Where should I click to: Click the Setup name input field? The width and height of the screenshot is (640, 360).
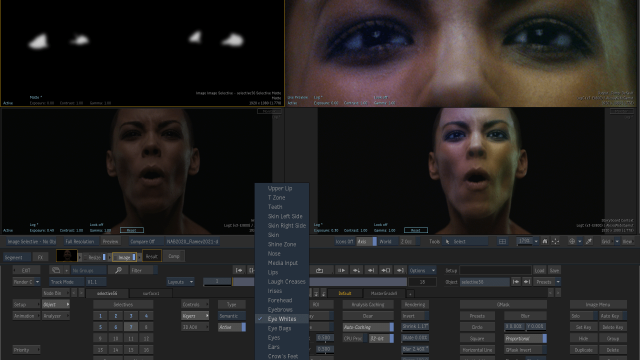(x=496, y=270)
